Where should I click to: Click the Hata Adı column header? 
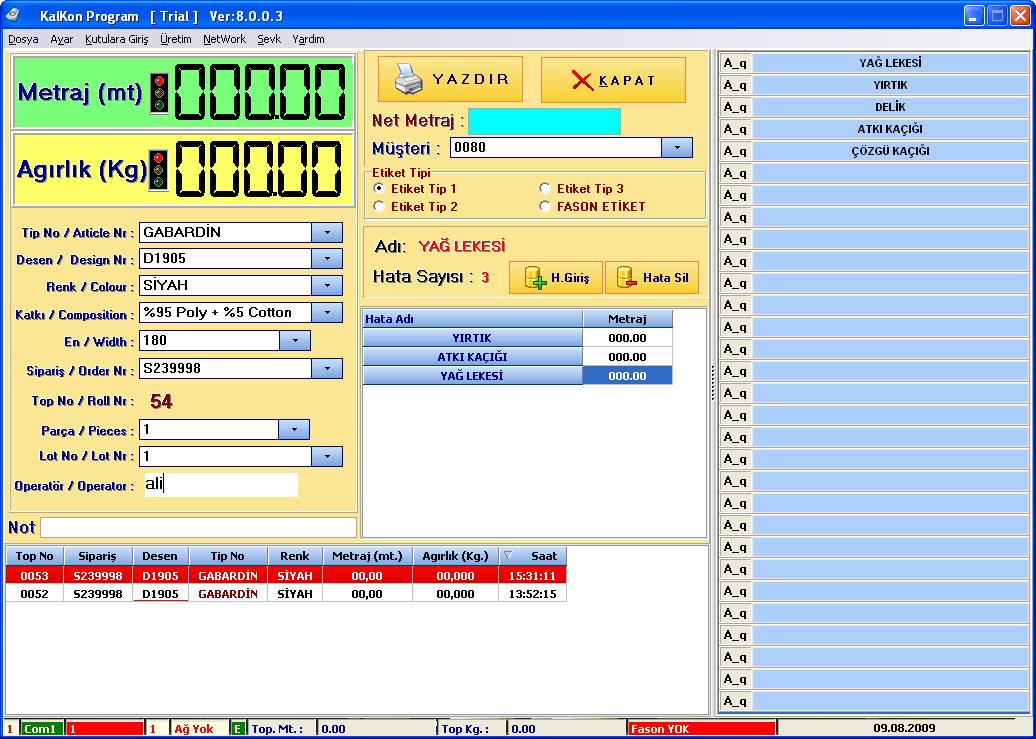pyautogui.click(x=472, y=319)
